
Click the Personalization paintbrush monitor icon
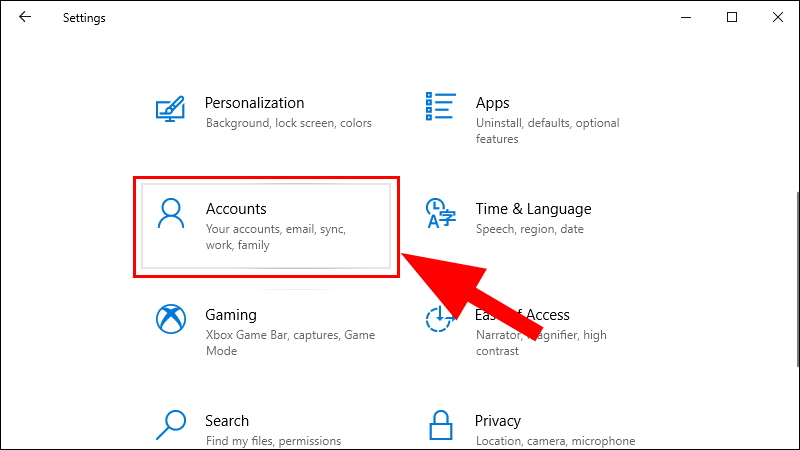pos(171,108)
